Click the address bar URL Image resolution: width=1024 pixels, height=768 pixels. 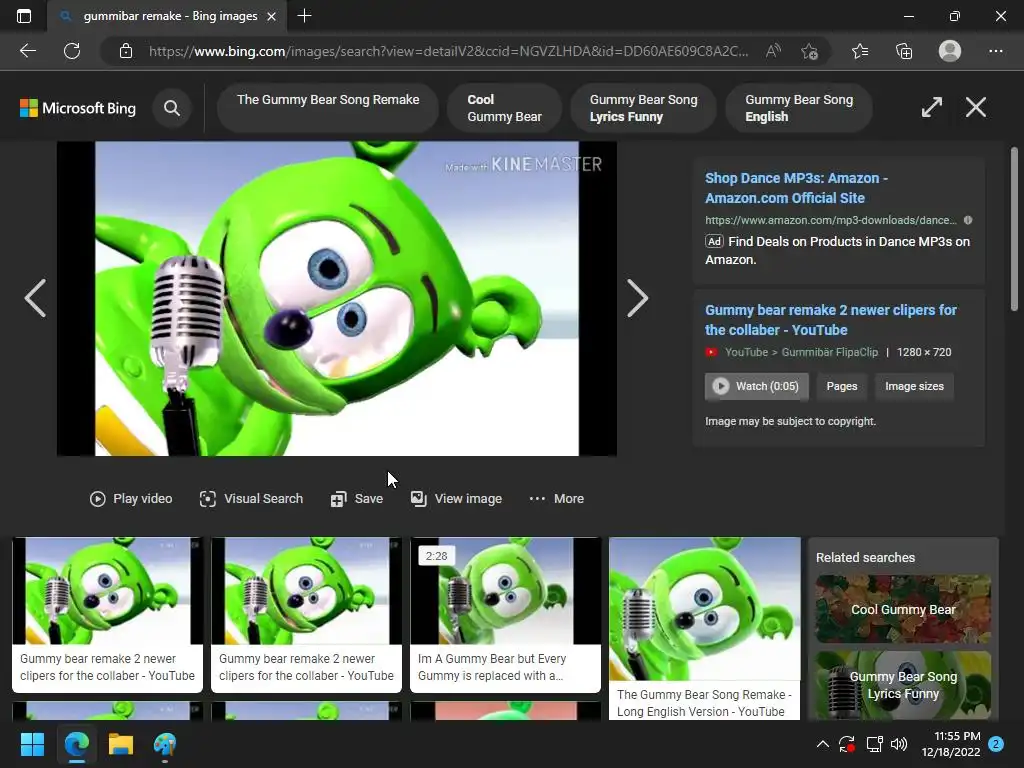[448, 51]
